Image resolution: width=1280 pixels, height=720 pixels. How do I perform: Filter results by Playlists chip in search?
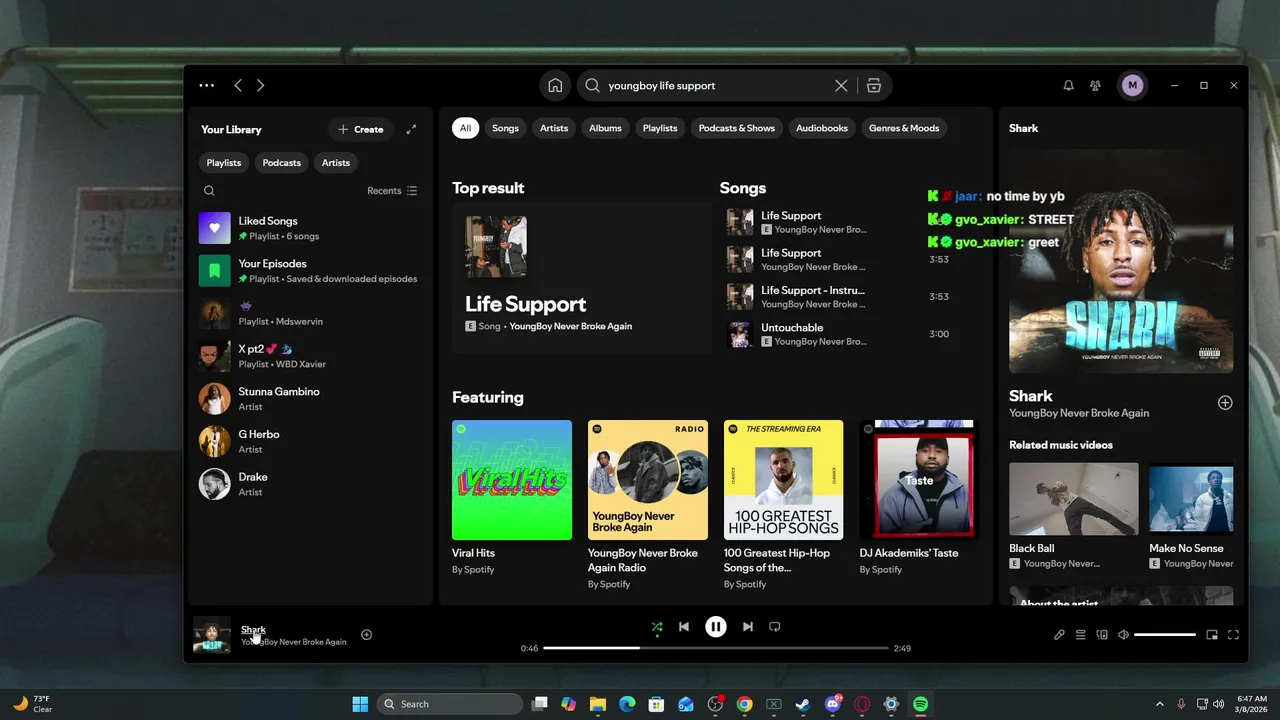coord(660,128)
